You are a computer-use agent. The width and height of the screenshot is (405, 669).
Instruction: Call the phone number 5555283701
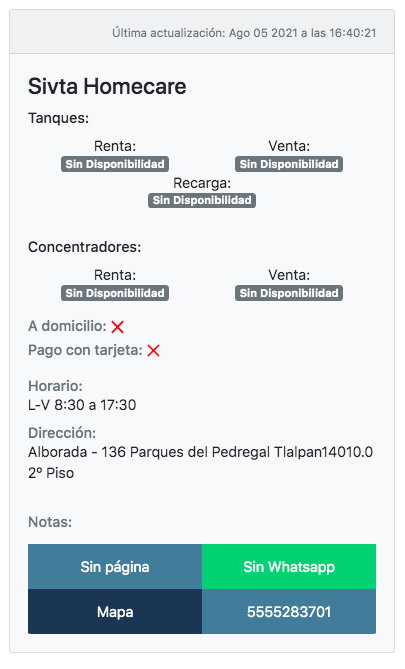coord(289,611)
